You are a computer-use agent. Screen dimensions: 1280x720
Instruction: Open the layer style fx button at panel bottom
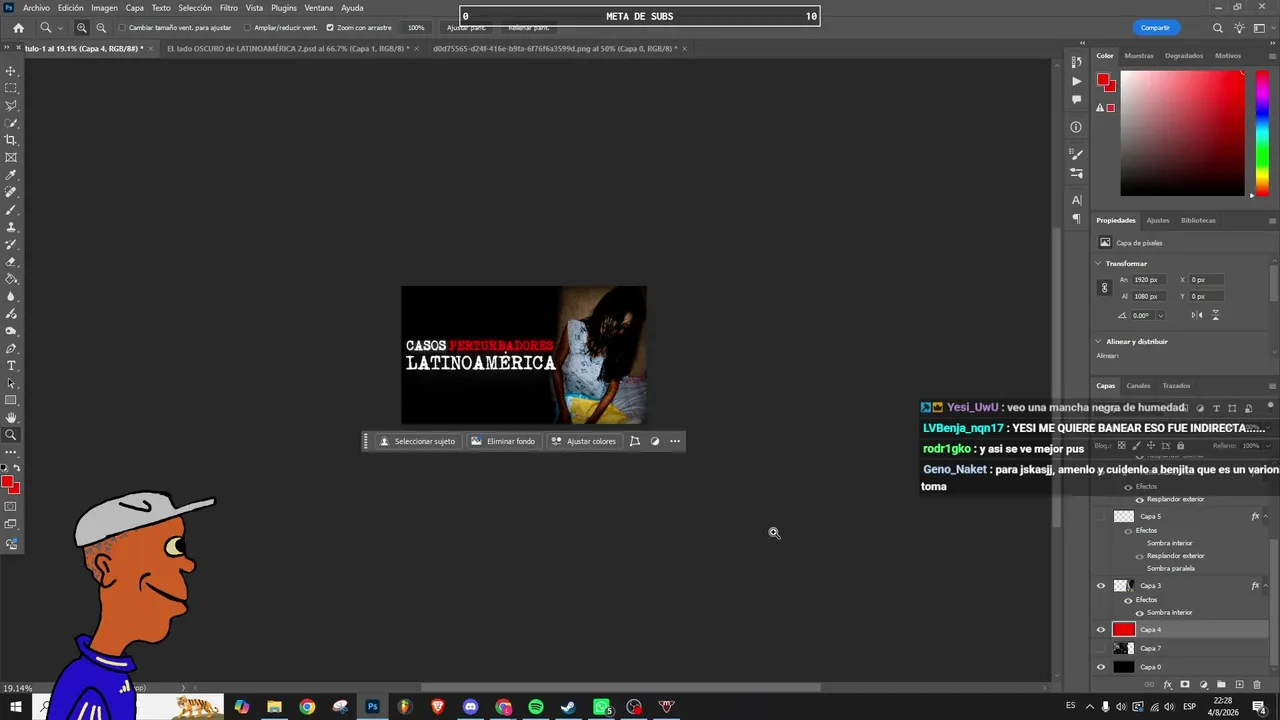point(1167,685)
